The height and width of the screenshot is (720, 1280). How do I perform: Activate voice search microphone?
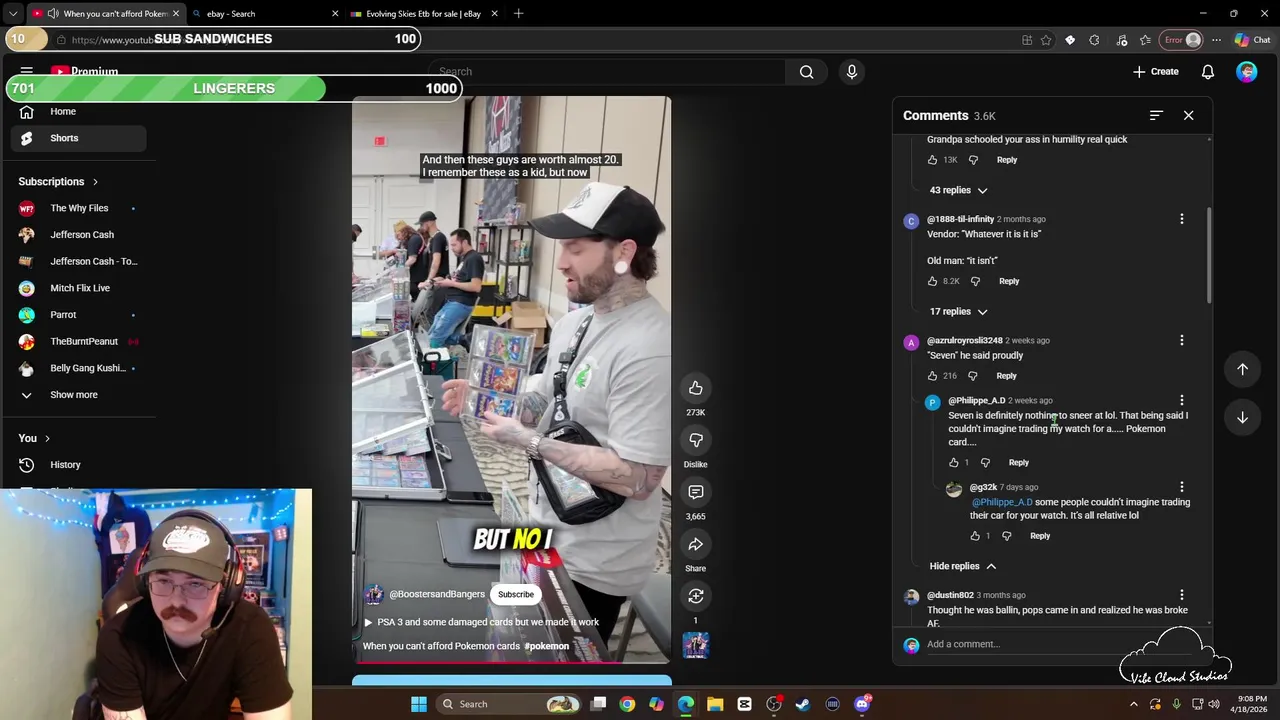(852, 72)
